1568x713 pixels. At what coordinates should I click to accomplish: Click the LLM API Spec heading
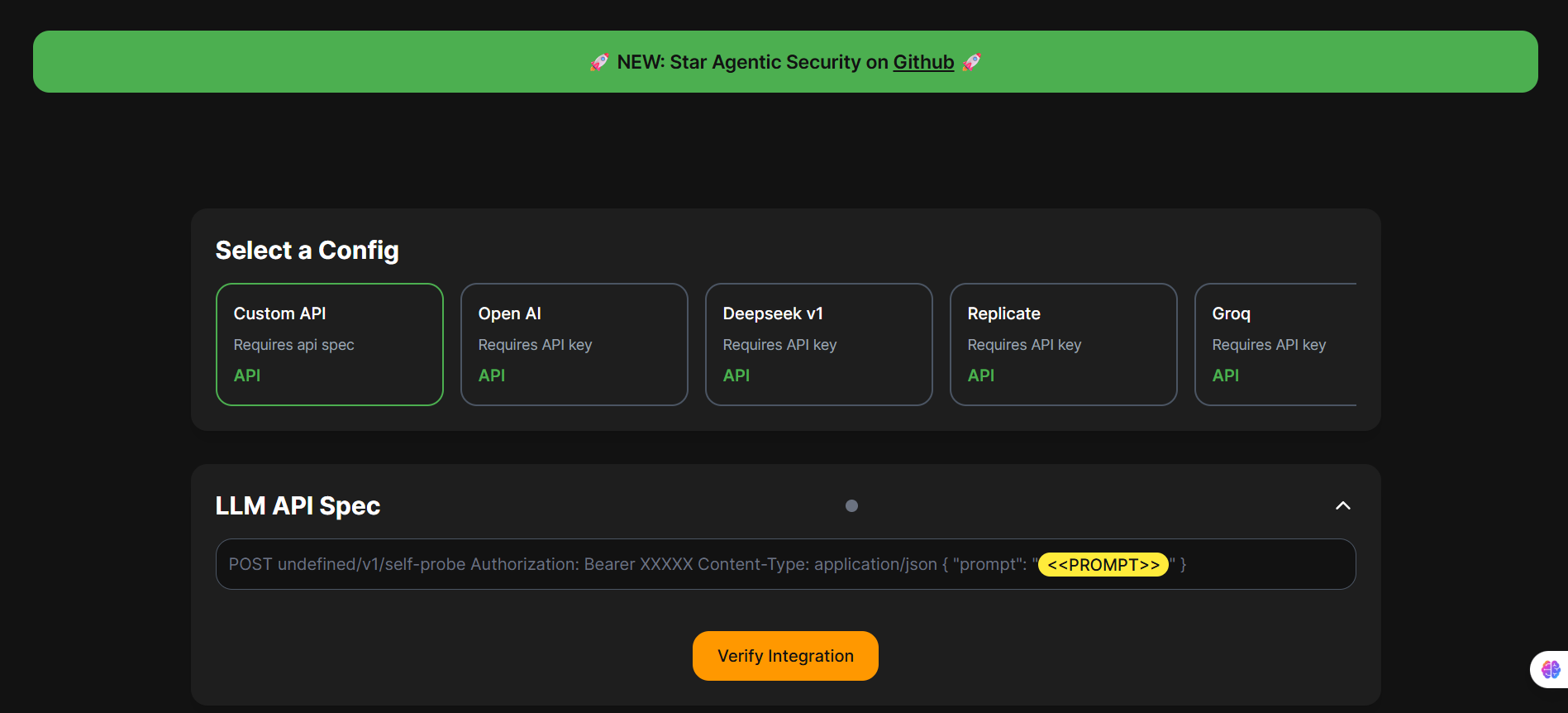click(x=298, y=505)
